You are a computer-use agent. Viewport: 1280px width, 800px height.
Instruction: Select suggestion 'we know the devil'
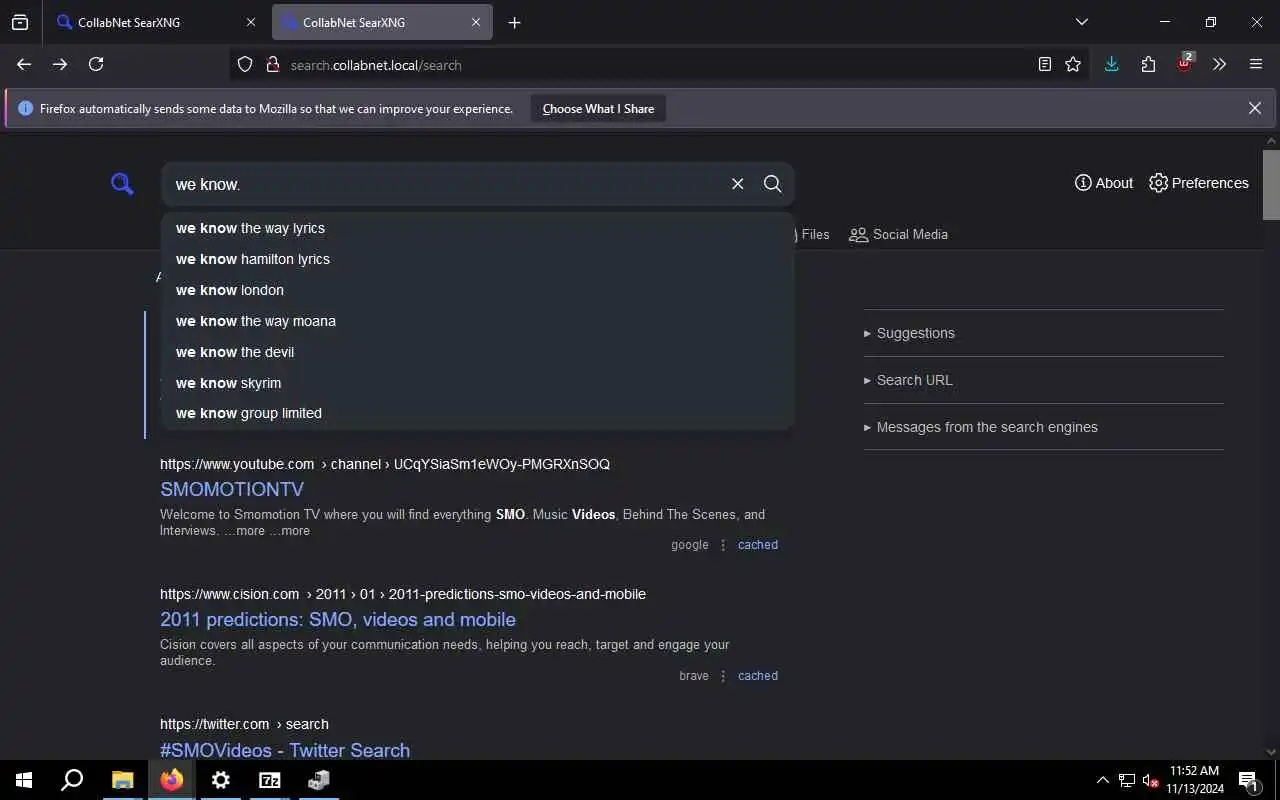click(478, 352)
